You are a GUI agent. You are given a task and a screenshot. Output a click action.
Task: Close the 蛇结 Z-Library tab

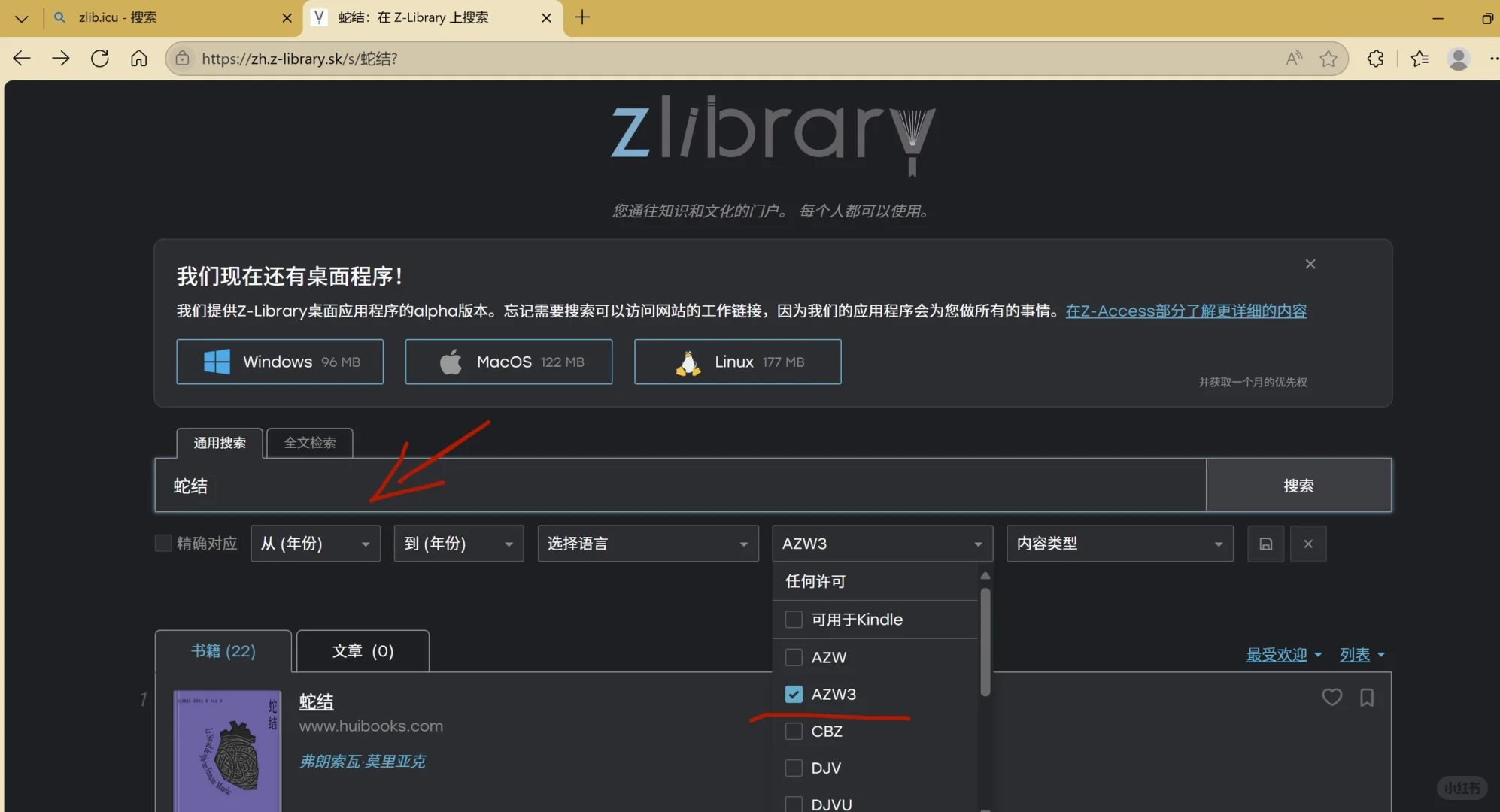(x=547, y=18)
